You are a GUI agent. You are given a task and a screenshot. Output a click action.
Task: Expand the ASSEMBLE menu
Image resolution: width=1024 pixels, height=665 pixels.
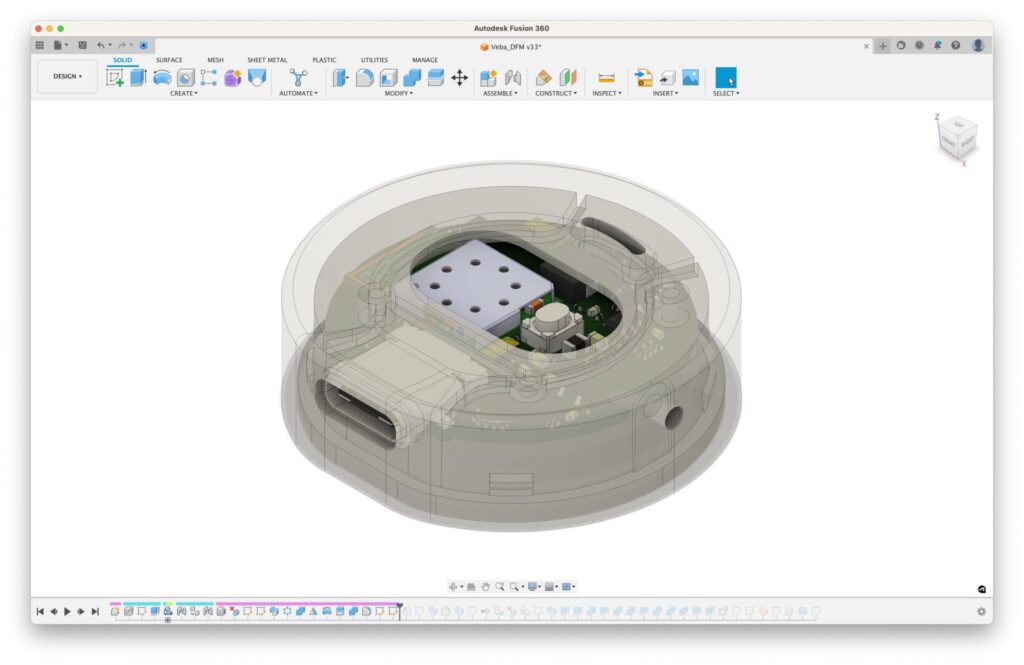(x=500, y=93)
